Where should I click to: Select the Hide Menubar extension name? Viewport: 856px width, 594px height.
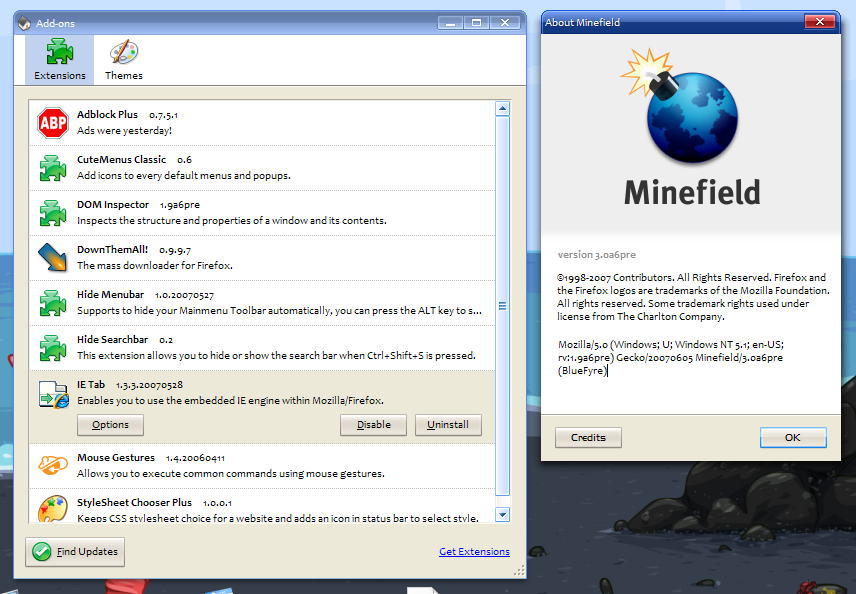tap(110, 294)
